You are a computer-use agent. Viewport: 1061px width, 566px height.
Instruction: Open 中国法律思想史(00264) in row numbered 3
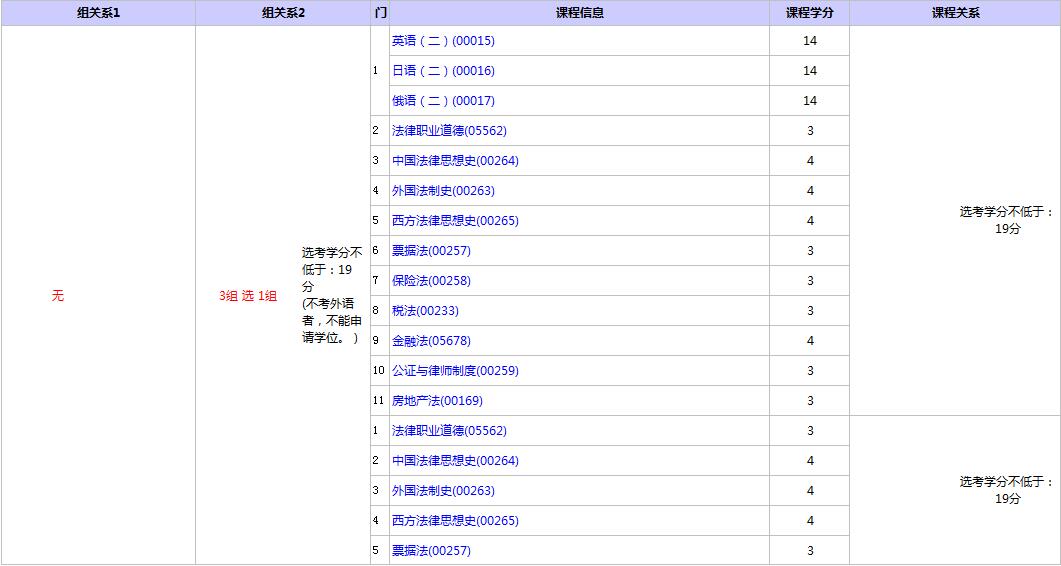click(x=455, y=160)
